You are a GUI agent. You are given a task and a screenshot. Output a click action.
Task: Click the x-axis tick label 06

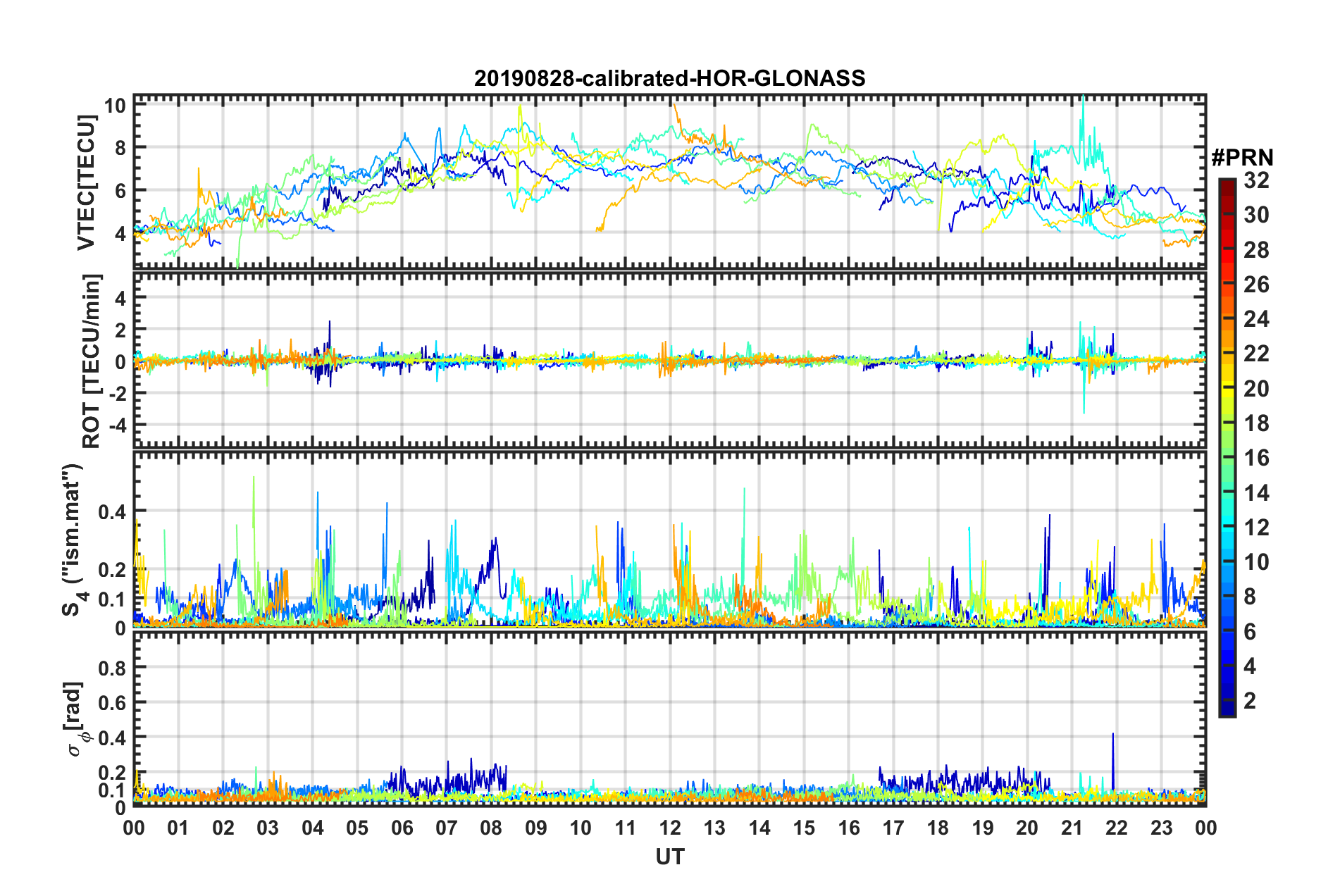click(402, 828)
